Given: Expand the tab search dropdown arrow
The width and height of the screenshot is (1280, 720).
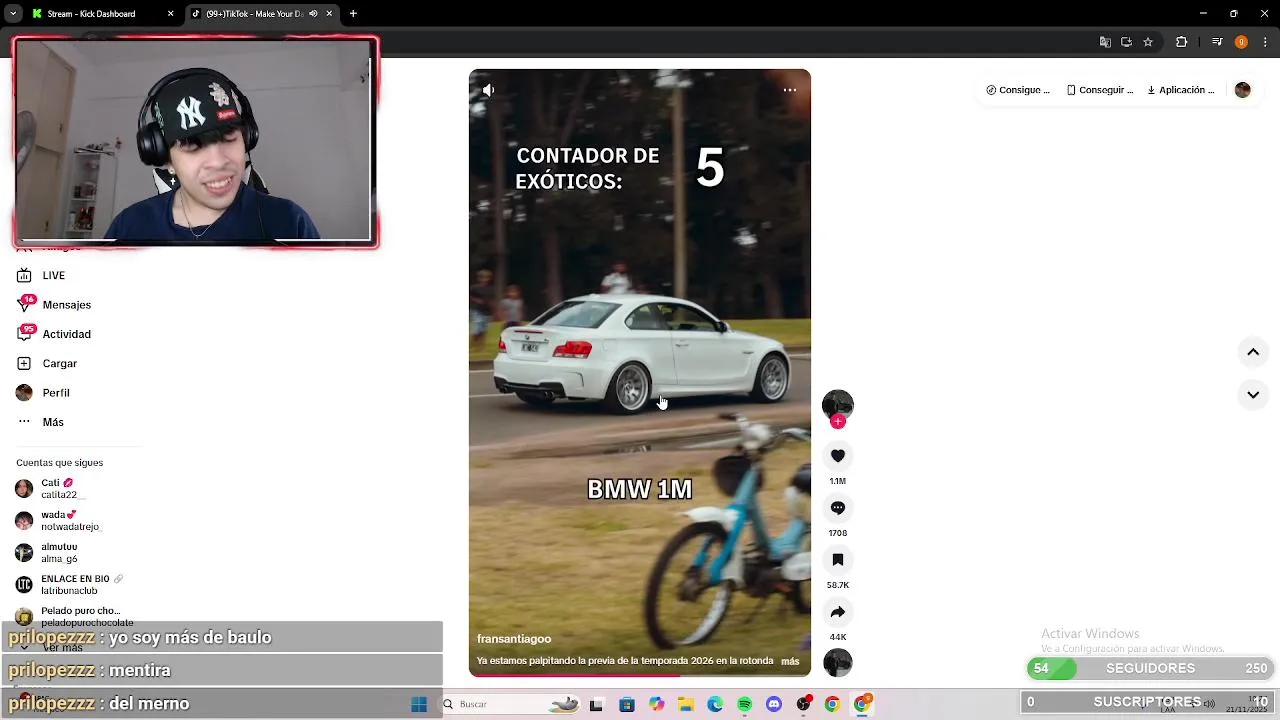Looking at the screenshot, I should pyautogui.click(x=13, y=14).
